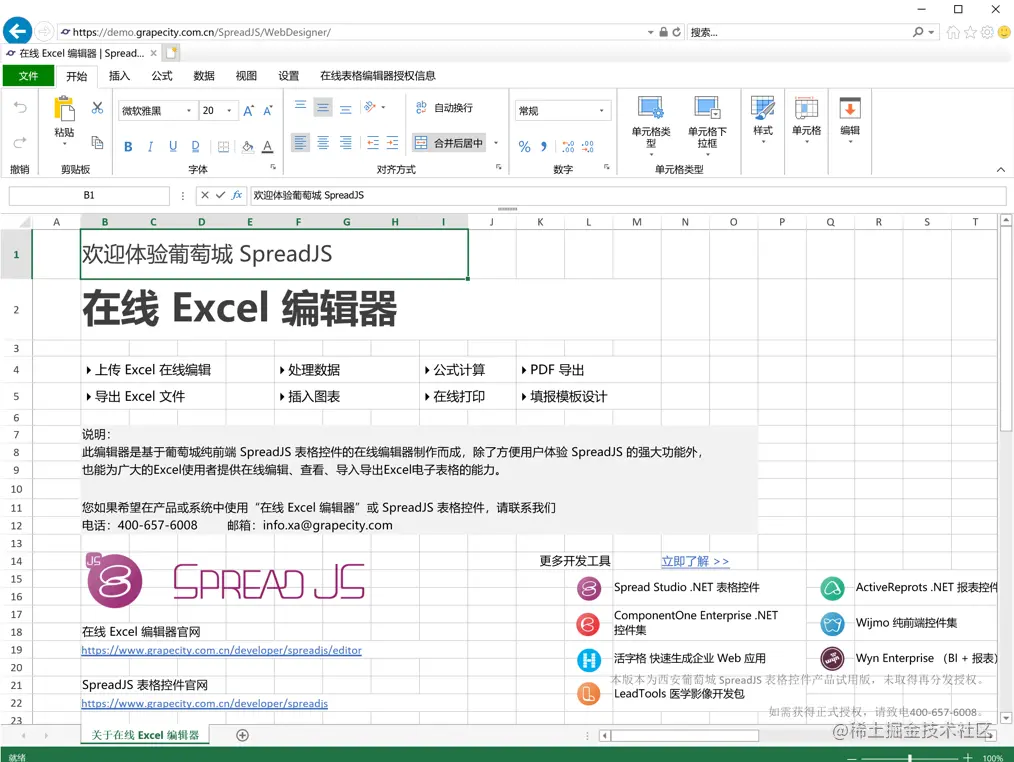Click the font color A icon
Screen dimensions: 1014x762
[x=268, y=147]
